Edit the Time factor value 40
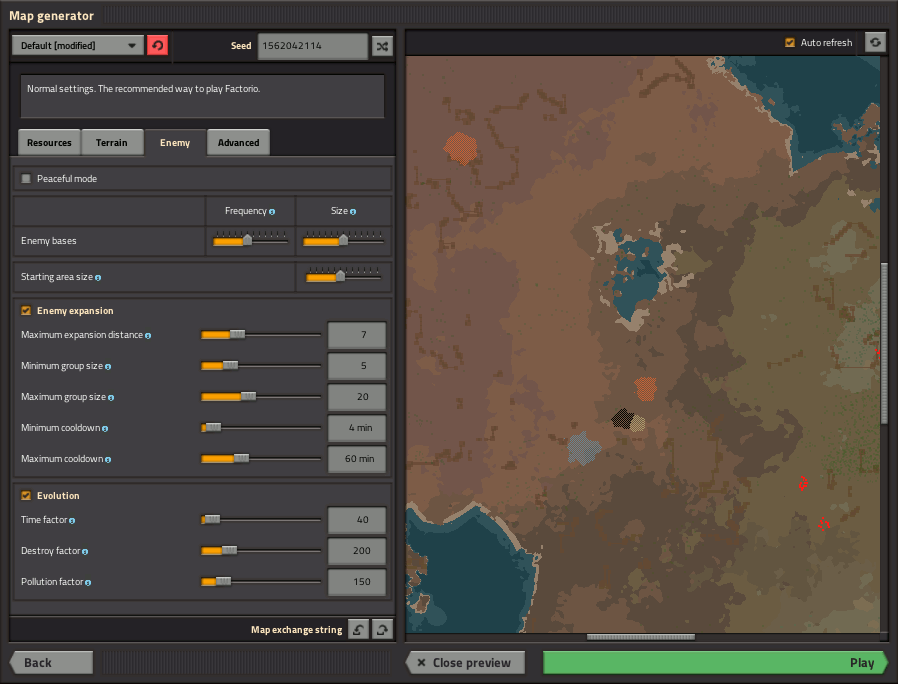The height and width of the screenshot is (684, 898). click(x=357, y=520)
